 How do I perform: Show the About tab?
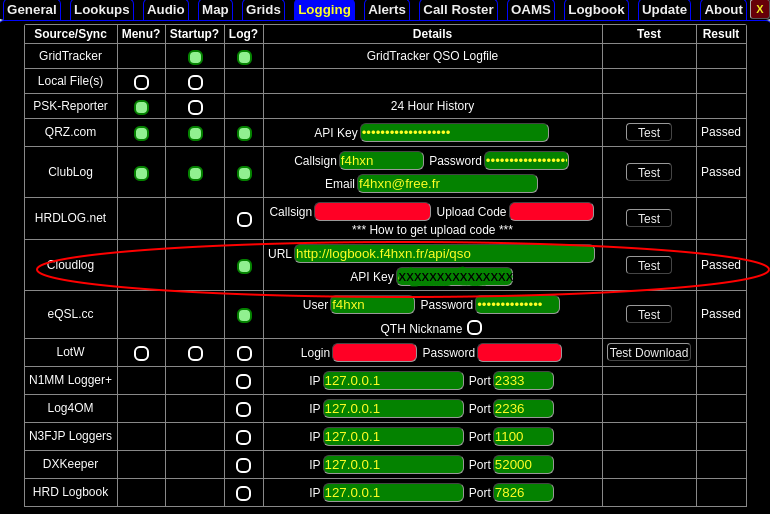724,10
